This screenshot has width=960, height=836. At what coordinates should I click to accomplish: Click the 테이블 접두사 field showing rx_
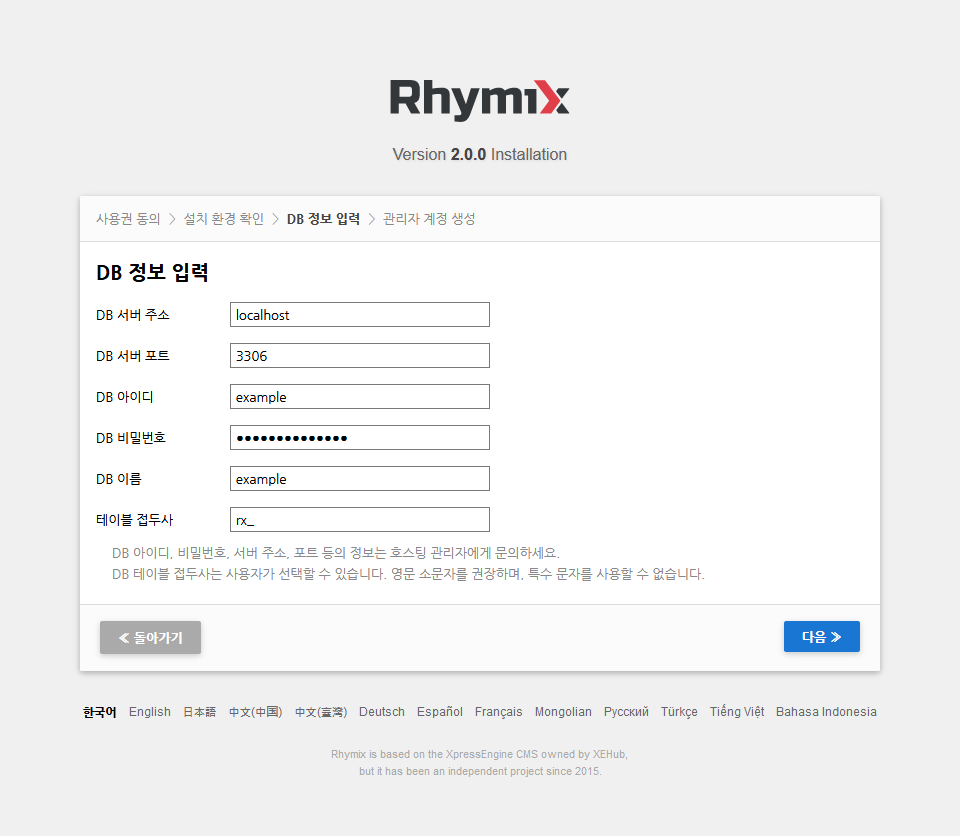point(359,519)
